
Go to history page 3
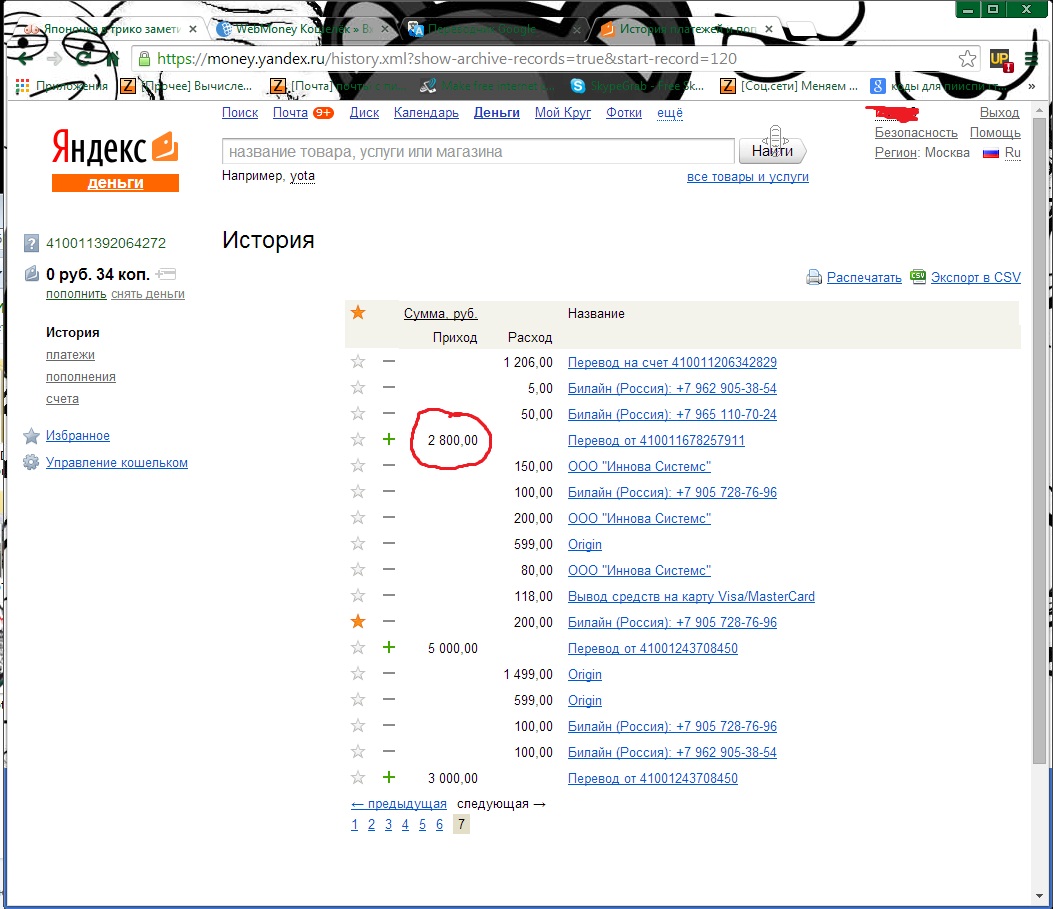point(388,825)
